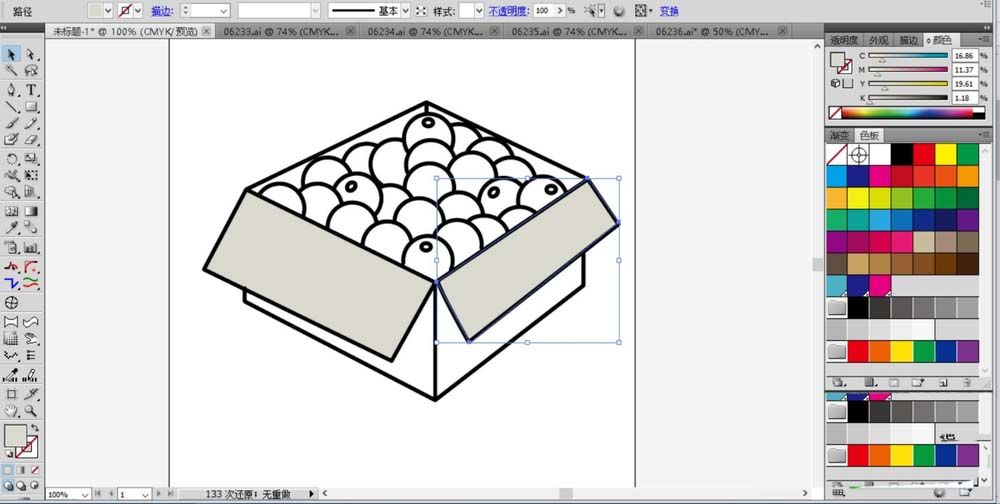Click the cyan C value field
Viewport: 1000px width, 504px height.
[965, 56]
